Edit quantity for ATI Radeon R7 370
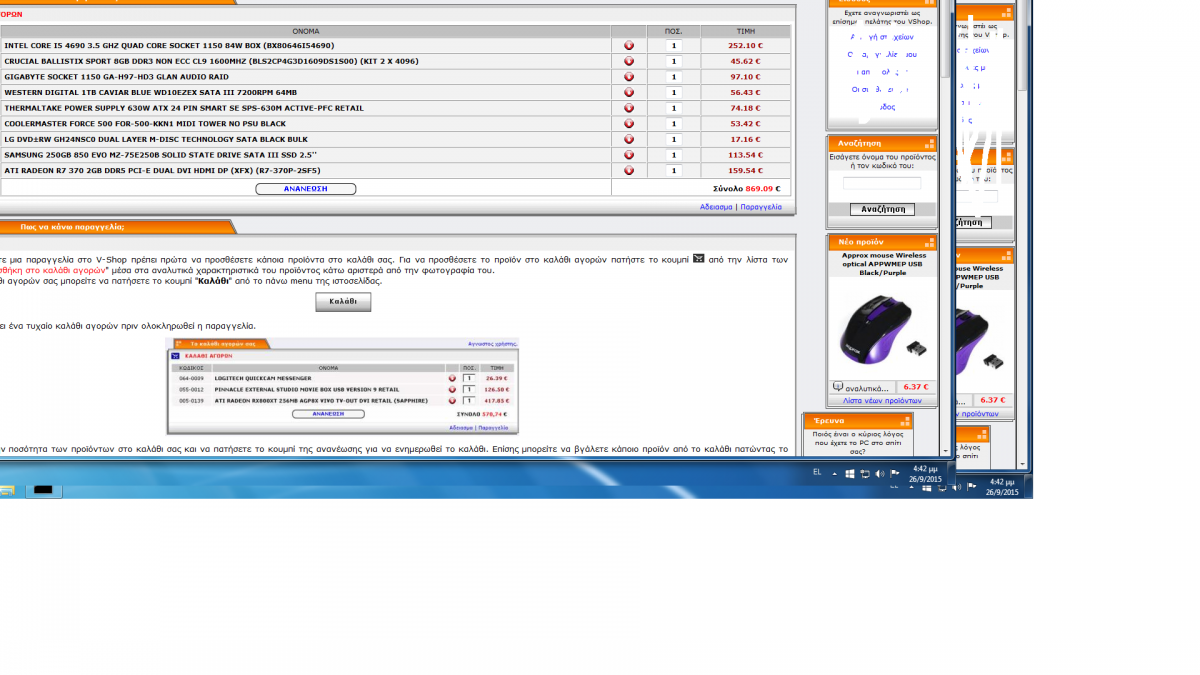The width and height of the screenshot is (1200, 675). pyautogui.click(x=673, y=170)
